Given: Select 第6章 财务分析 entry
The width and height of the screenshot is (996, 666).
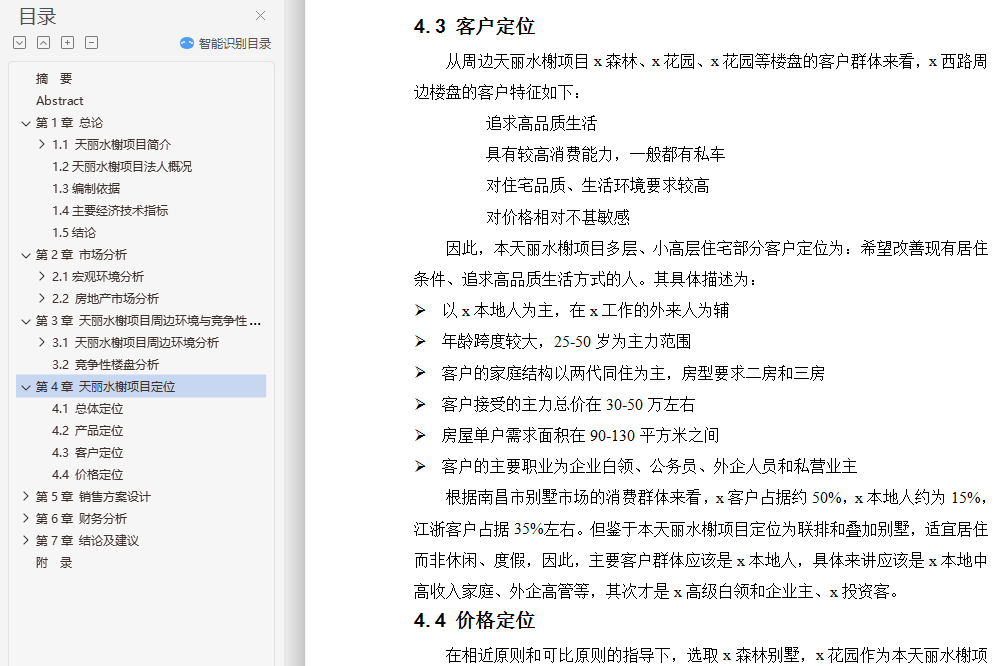Looking at the screenshot, I should 81,519.
